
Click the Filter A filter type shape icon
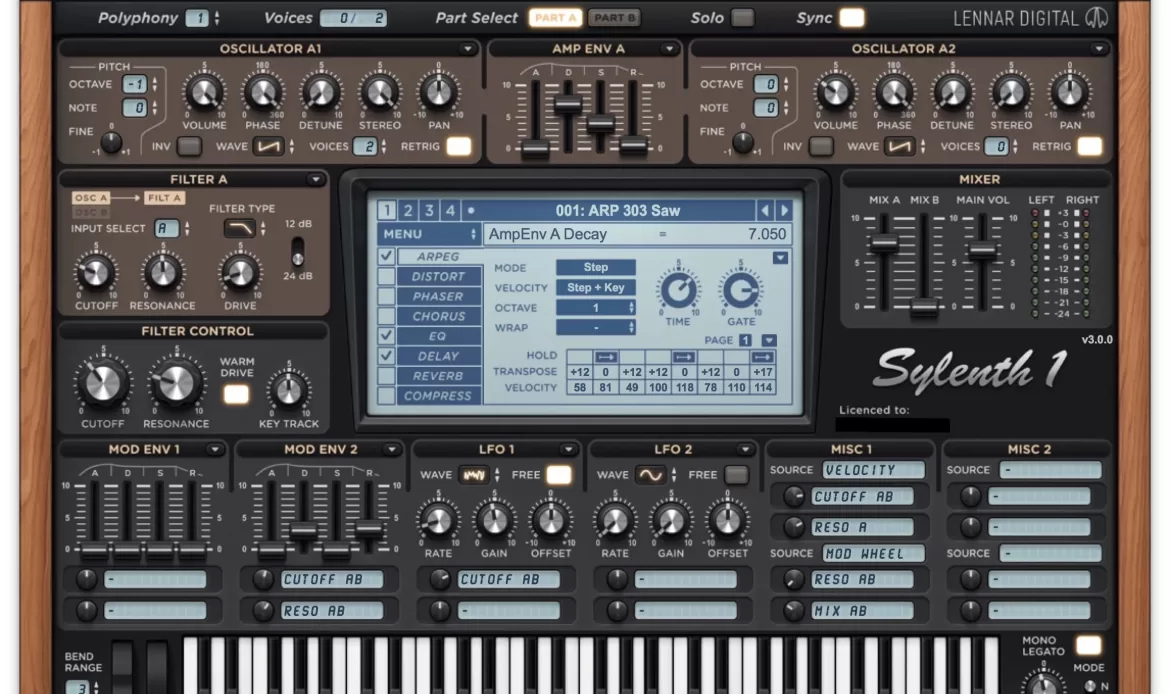click(240, 228)
